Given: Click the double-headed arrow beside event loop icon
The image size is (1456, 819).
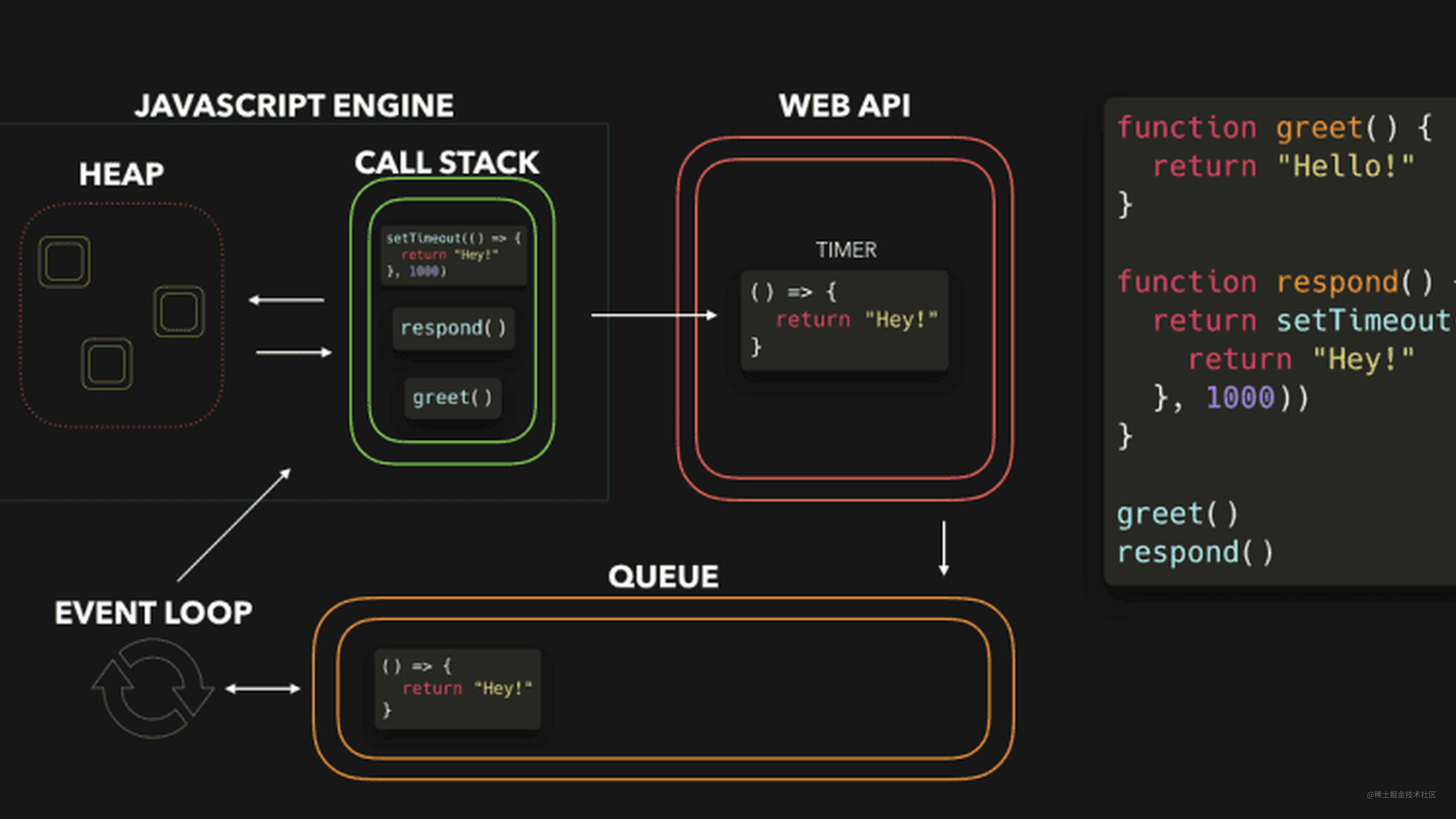Looking at the screenshot, I should click(x=263, y=688).
